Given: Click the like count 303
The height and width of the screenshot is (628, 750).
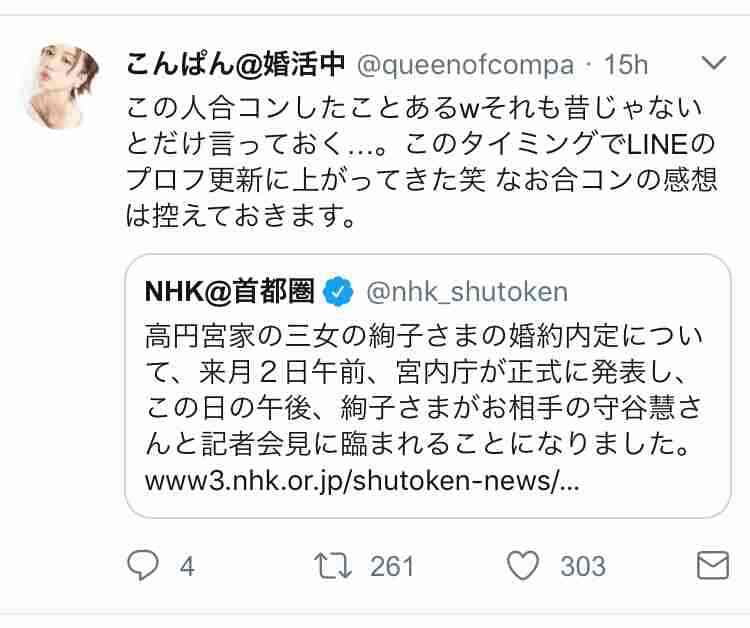Looking at the screenshot, I should pos(583,567).
